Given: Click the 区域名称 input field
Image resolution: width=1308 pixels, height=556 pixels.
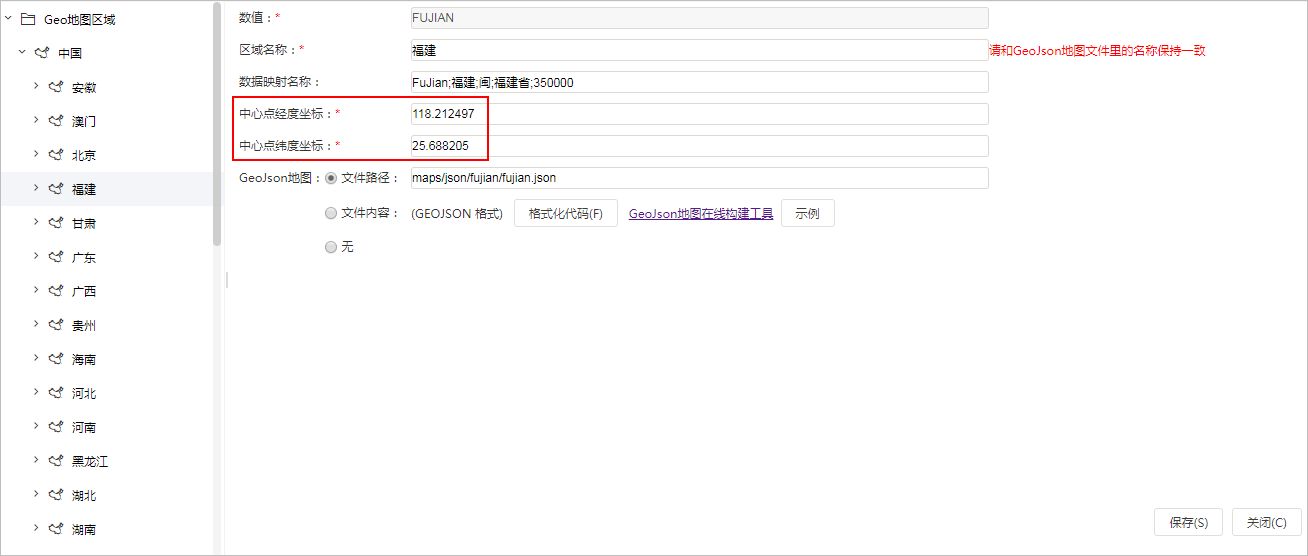Looking at the screenshot, I should (x=699, y=50).
